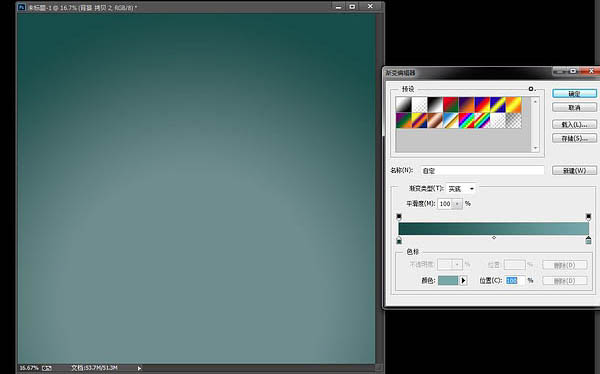600x374 pixels.
Task: Confirm with the 确定 button
Action: pyautogui.click(x=574, y=94)
